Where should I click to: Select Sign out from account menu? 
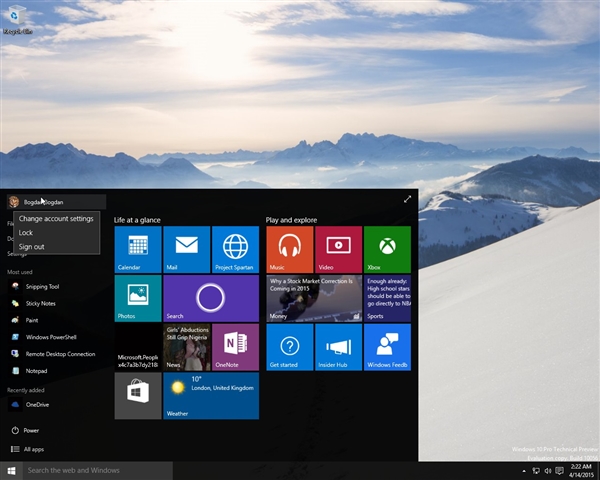pyautogui.click(x=31, y=246)
